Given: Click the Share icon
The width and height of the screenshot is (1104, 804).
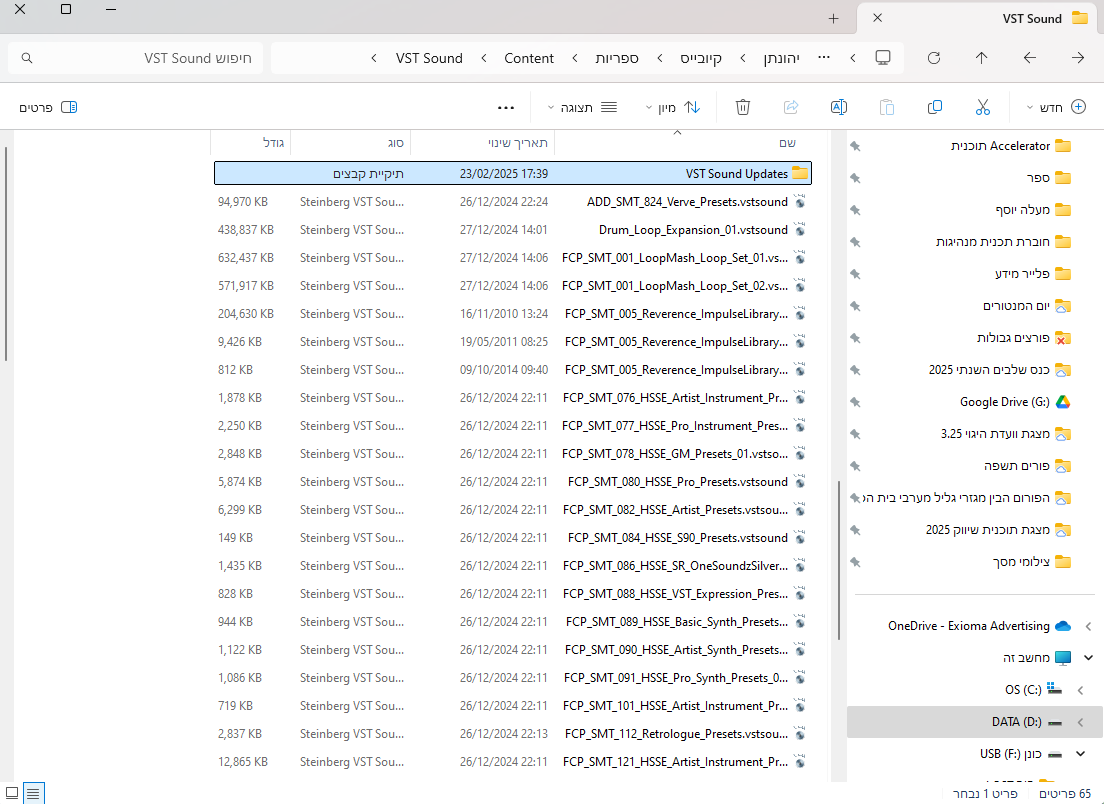Looking at the screenshot, I should click(x=791, y=107).
